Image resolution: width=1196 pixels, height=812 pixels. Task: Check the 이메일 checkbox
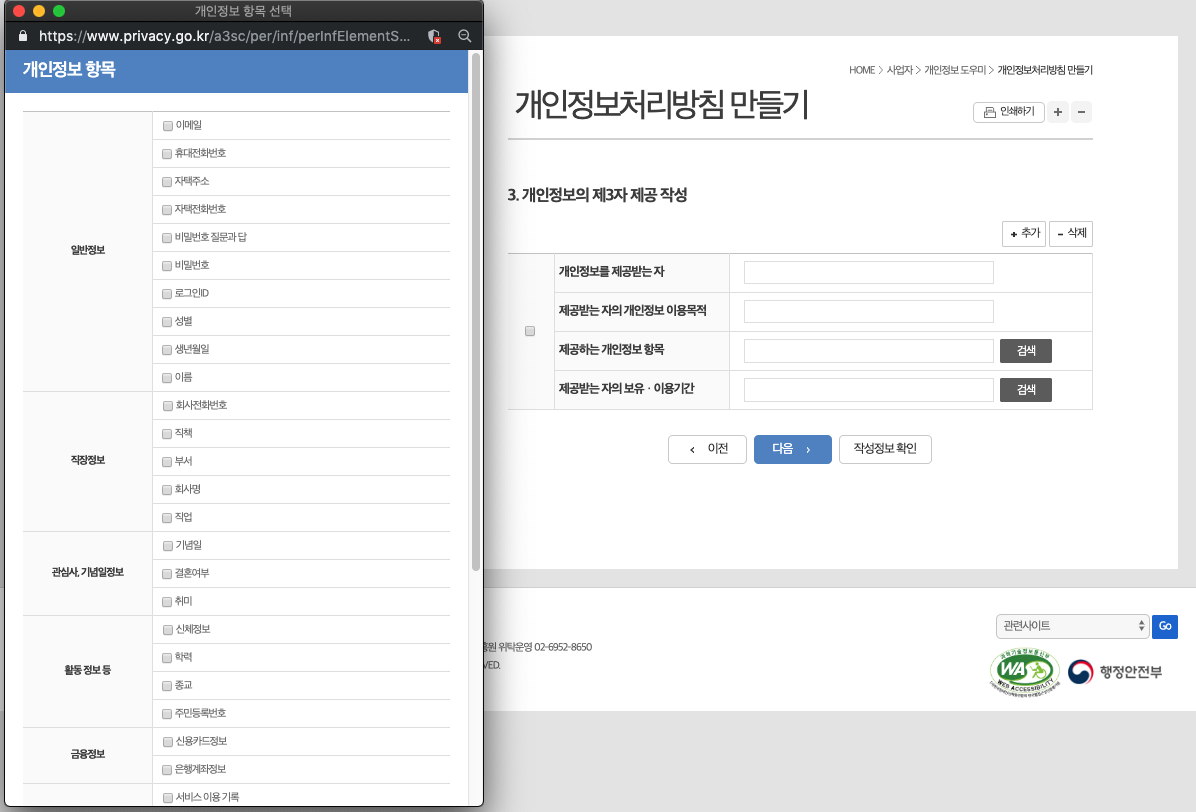[168, 126]
